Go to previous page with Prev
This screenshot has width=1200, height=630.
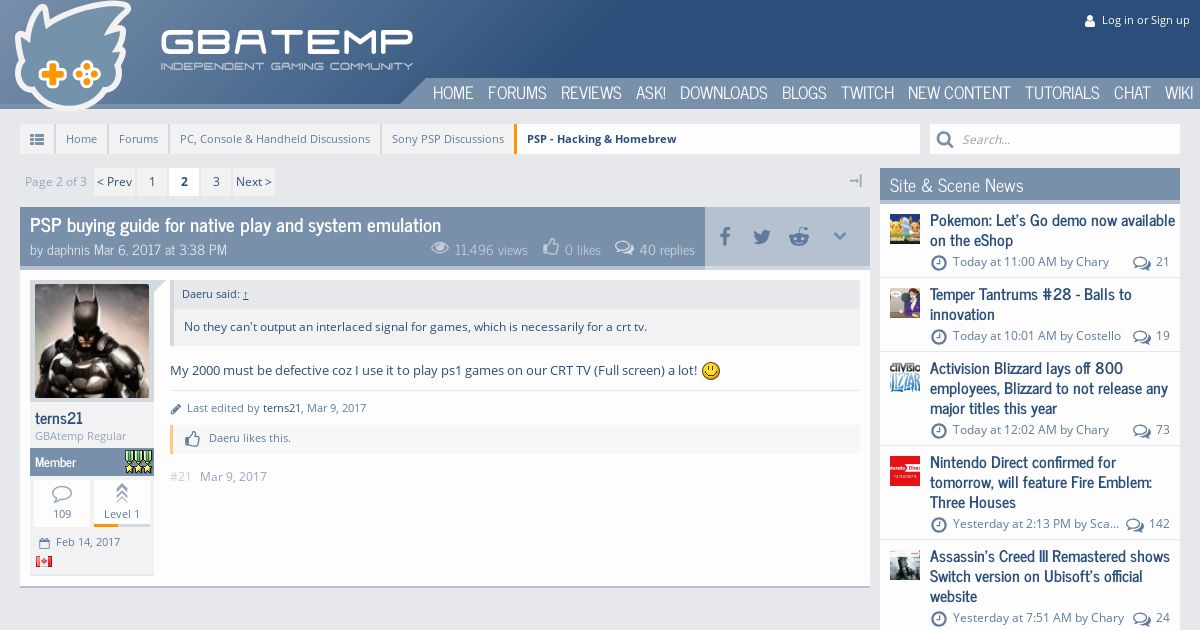click(114, 182)
